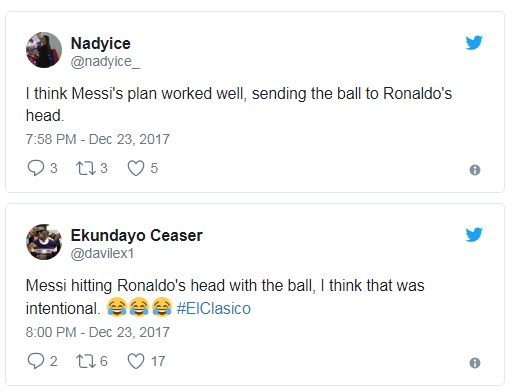Open the #ElClasico hashtag link
The width and height of the screenshot is (514, 392).
click(214, 308)
